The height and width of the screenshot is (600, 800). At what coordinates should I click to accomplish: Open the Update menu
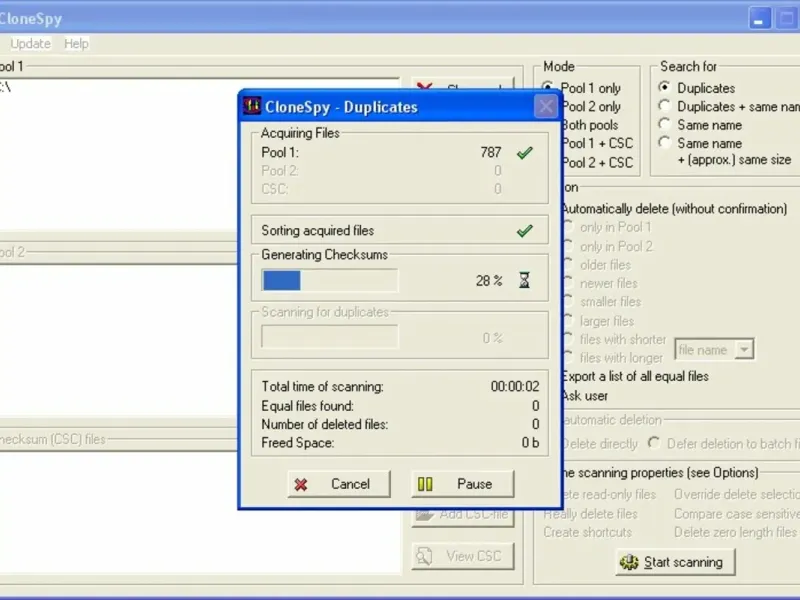(x=31, y=44)
